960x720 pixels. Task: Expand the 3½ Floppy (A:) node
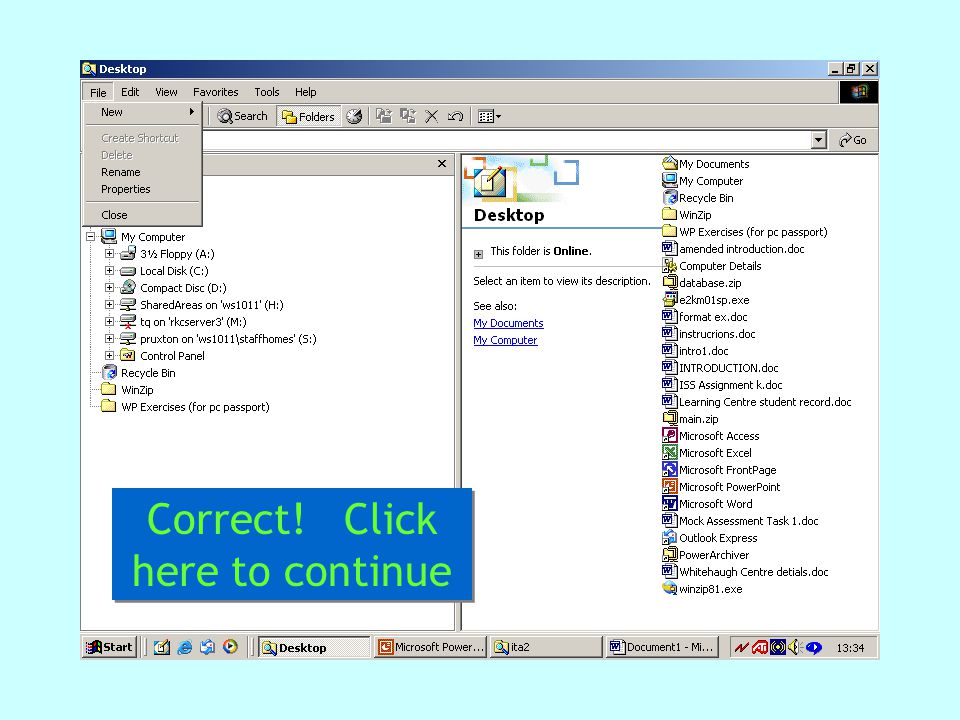(110, 253)
